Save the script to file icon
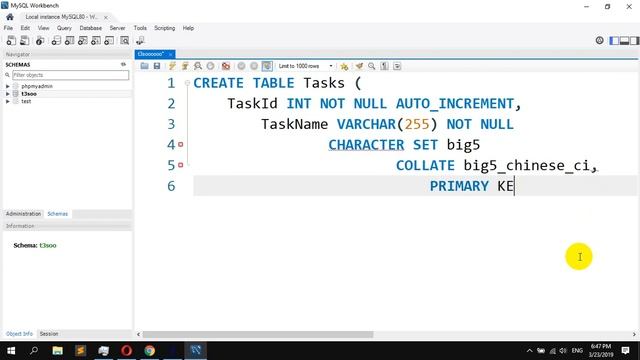Image resolution: width=640 pixels, height=360 pixels. pyautogui.click(x=157, y=66)
